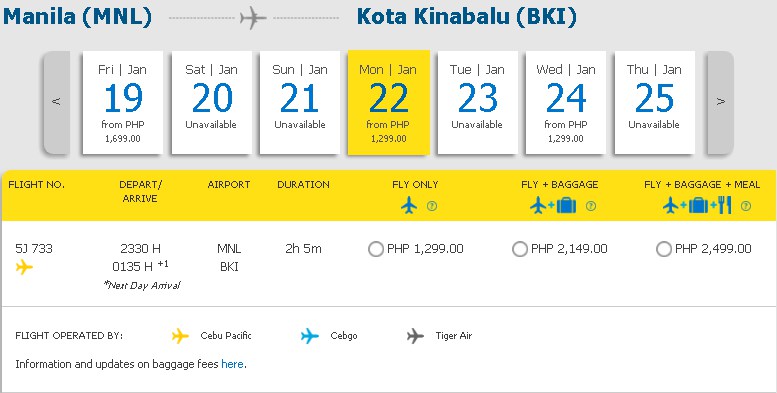
Task: Click the gray Tiger Air airplane legend icon
Action: [415, 336]
